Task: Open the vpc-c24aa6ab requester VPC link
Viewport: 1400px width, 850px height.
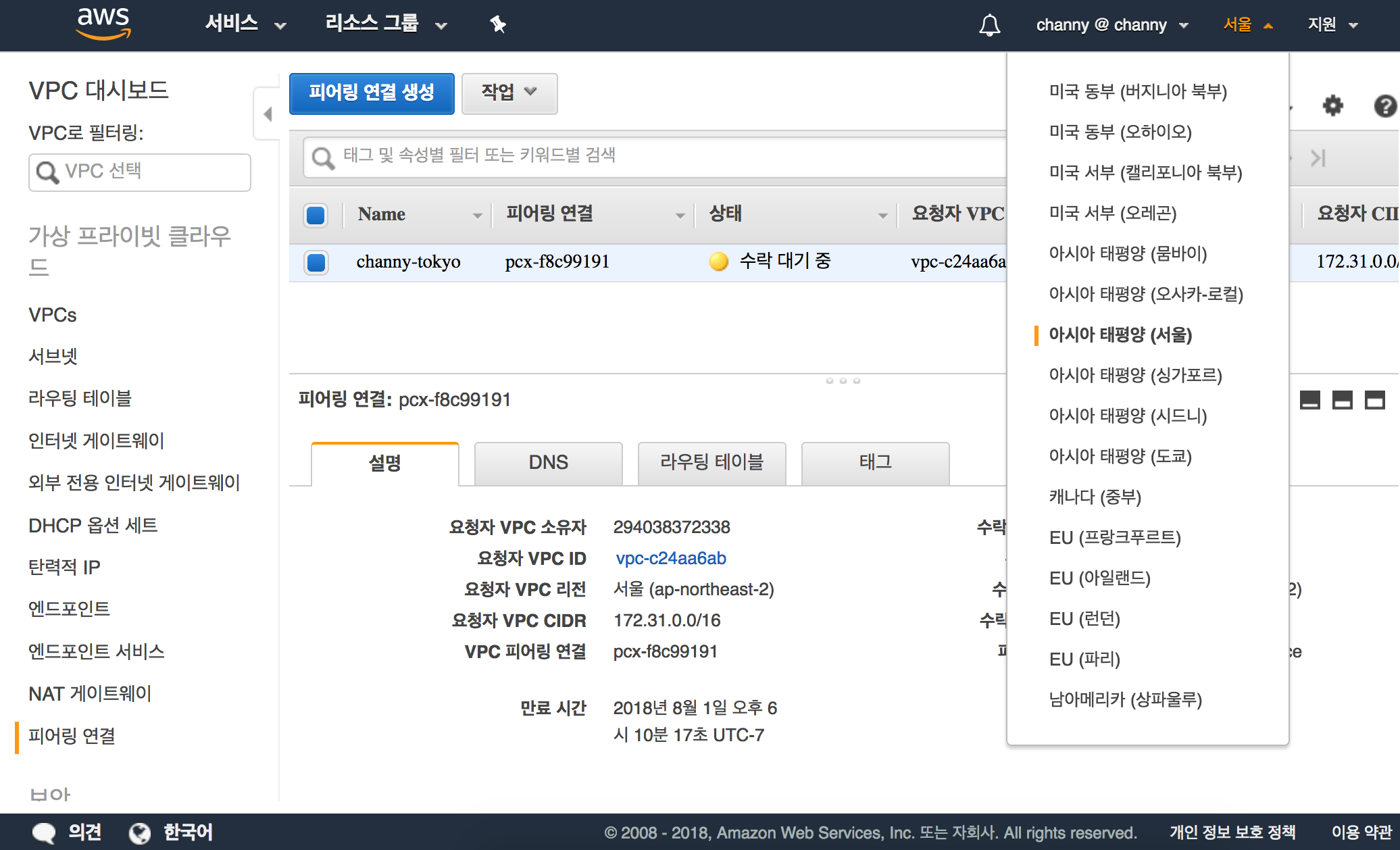Action: 670,558
